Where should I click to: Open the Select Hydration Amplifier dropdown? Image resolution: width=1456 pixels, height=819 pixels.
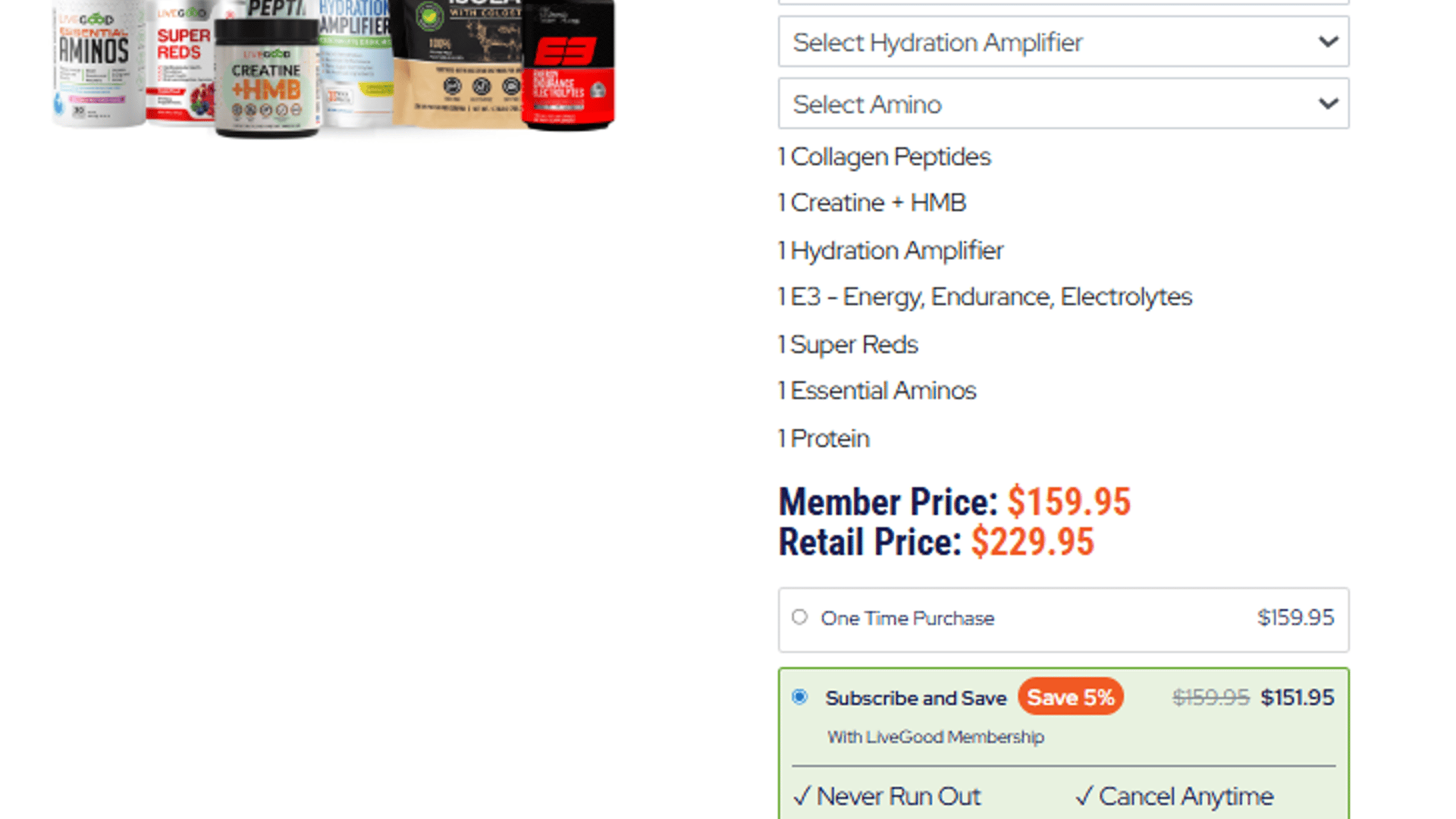1063,42
